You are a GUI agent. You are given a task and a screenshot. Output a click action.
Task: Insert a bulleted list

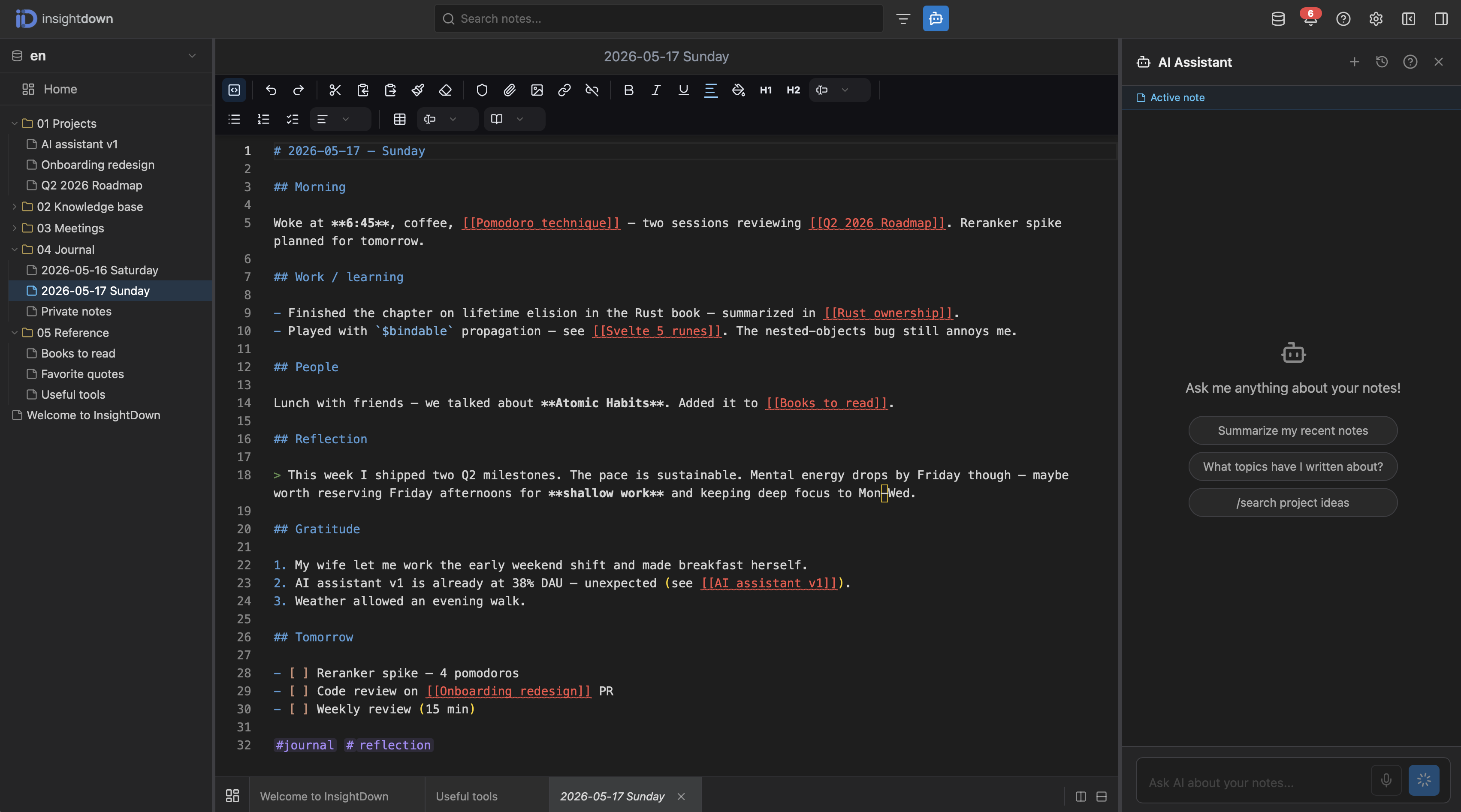(x=234, y=119)
